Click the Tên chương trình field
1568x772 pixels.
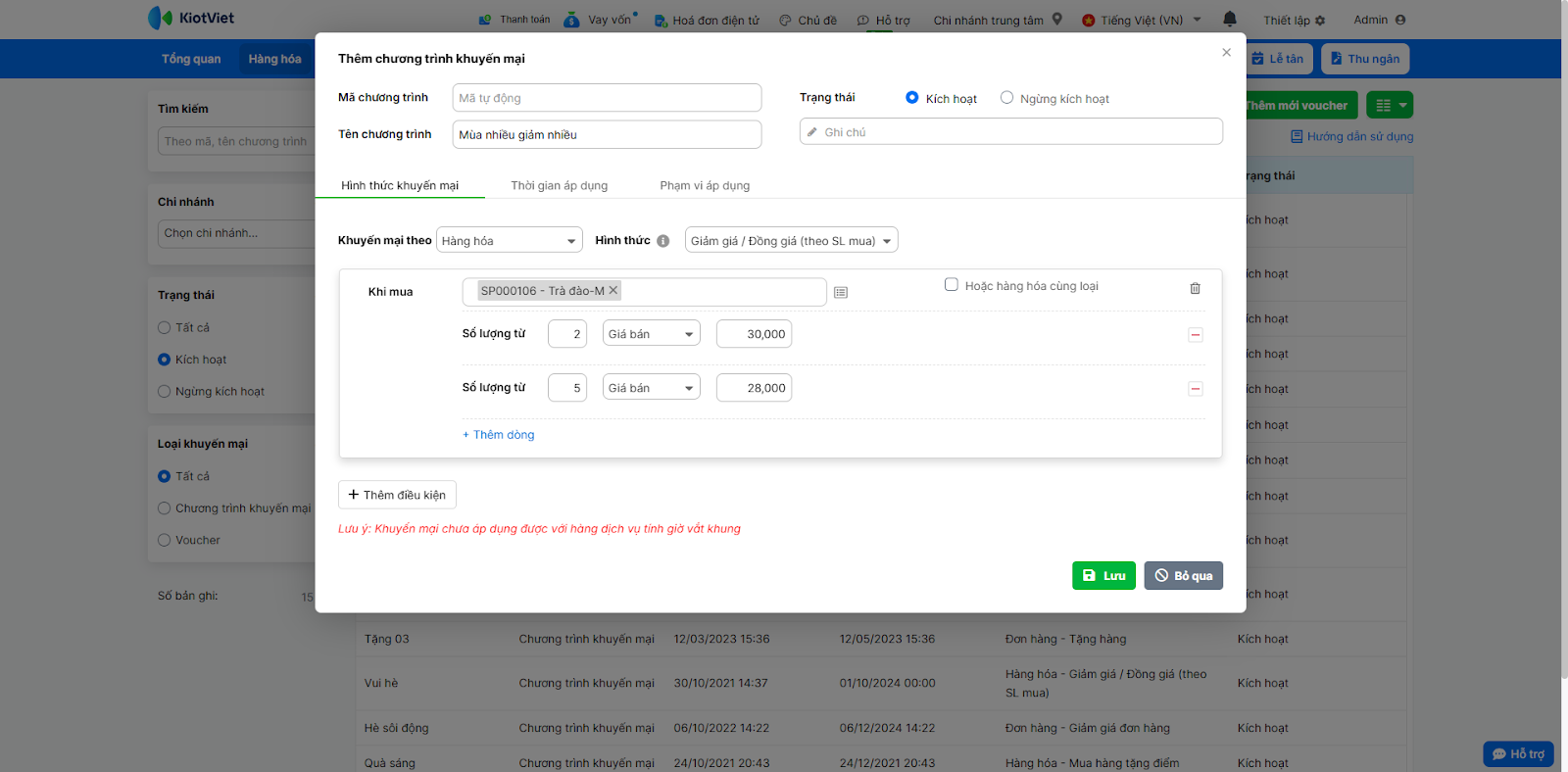(x=607, y=134)
